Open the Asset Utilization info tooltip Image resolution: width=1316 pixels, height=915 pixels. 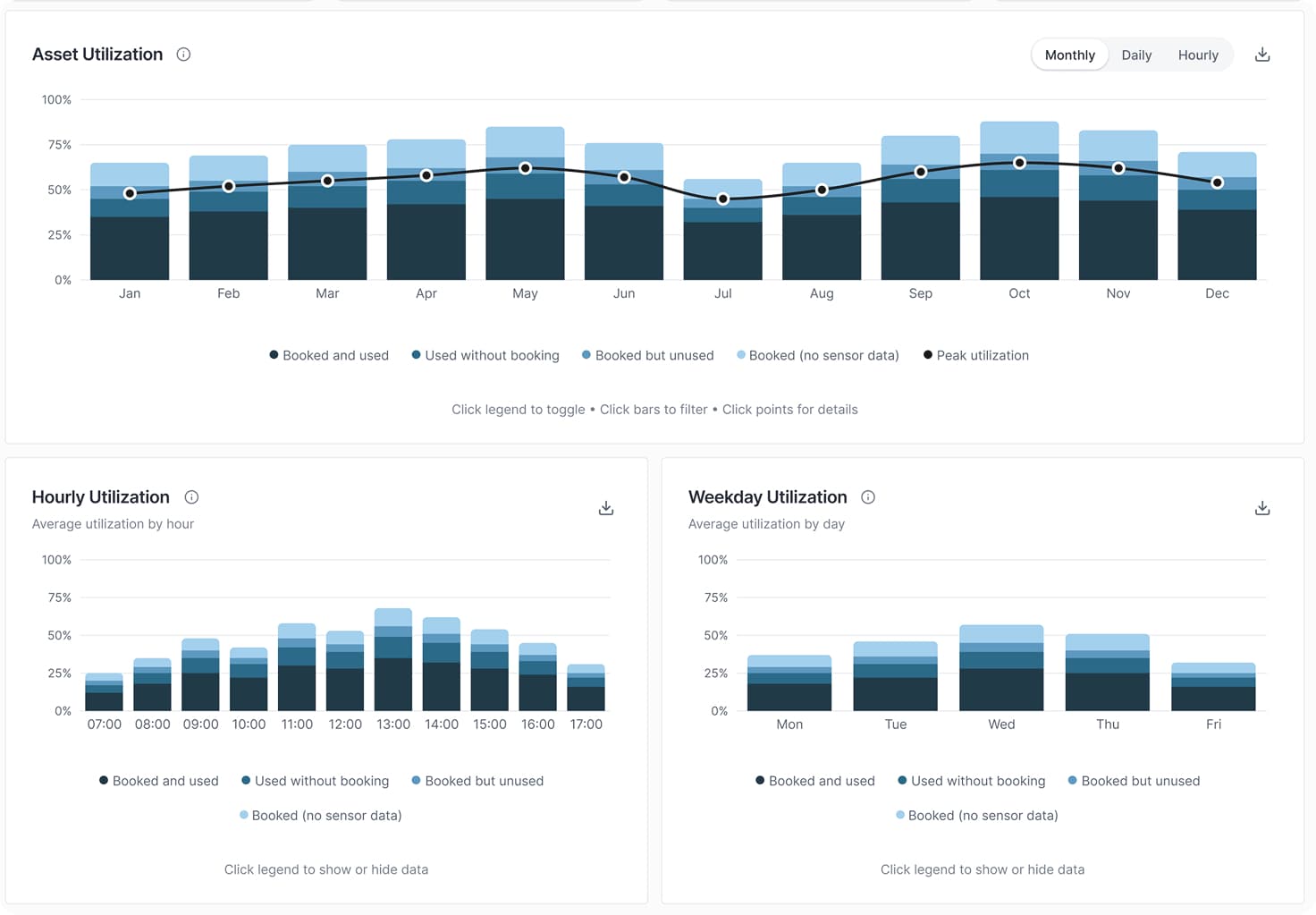point(182,54)
